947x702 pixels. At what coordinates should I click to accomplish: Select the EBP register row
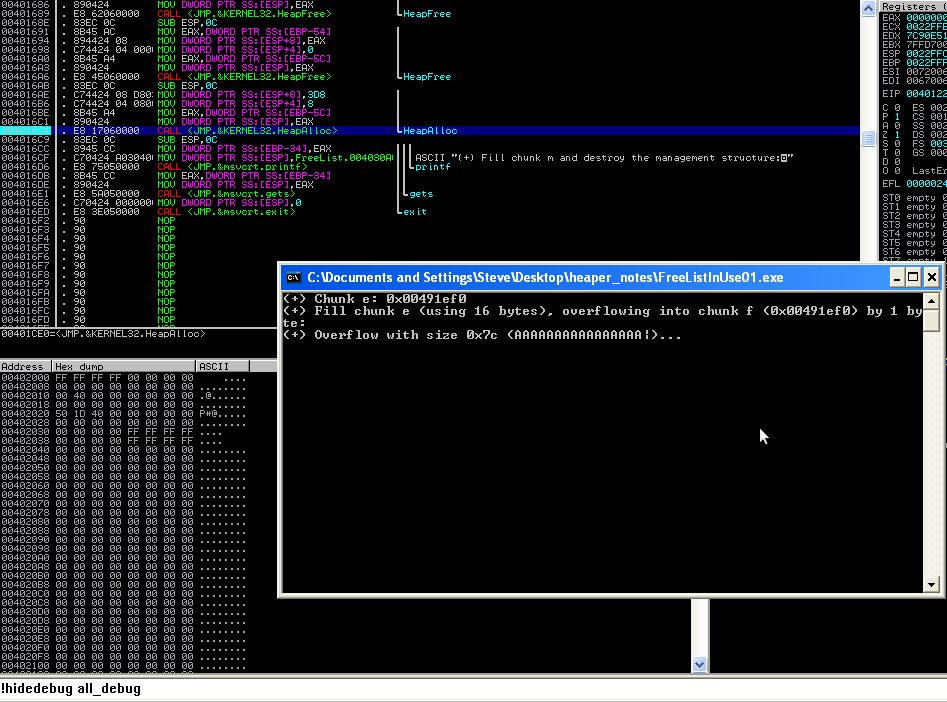(914, 63)
